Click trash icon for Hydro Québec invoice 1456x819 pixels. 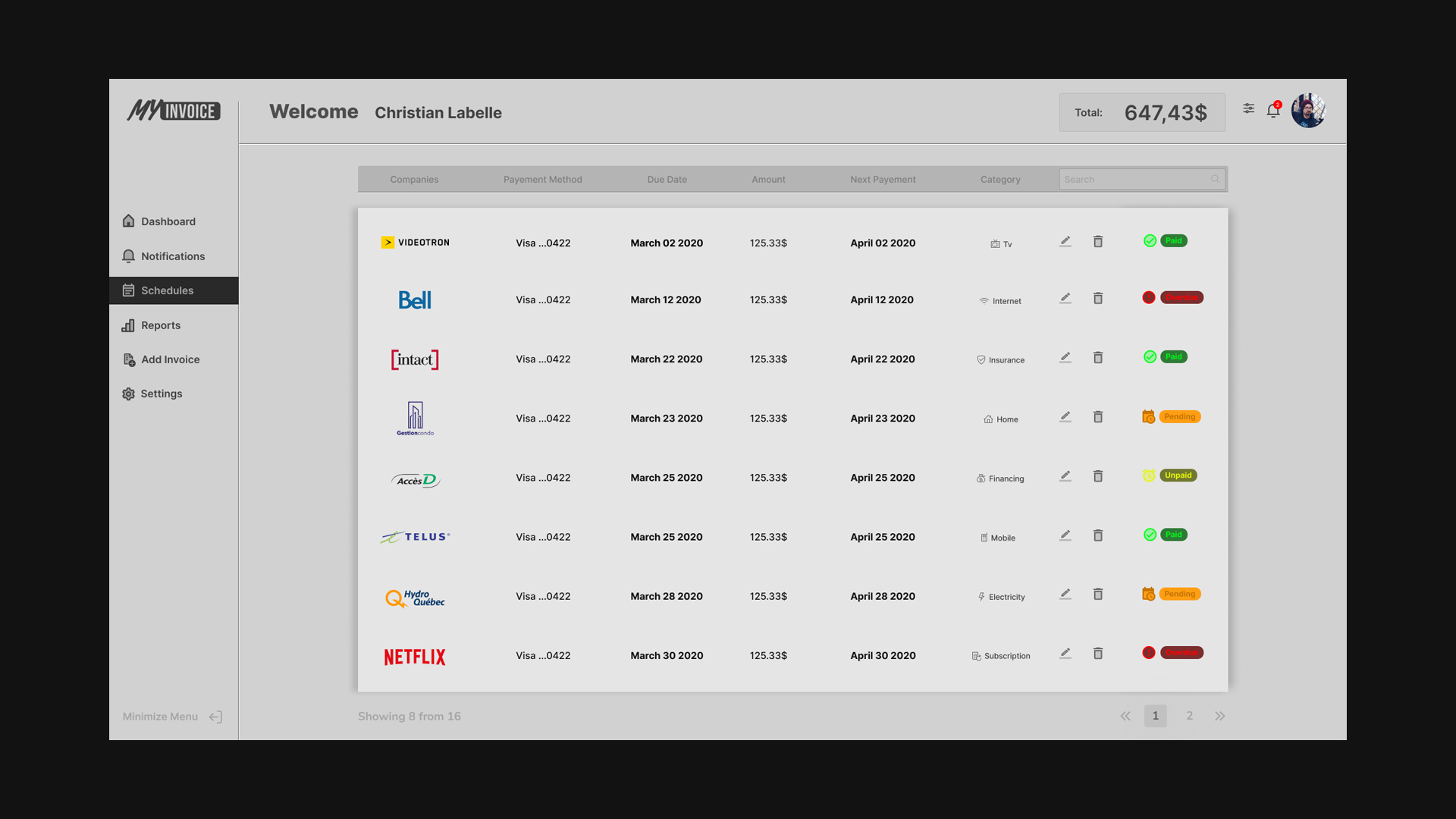tap(1097, 595)
